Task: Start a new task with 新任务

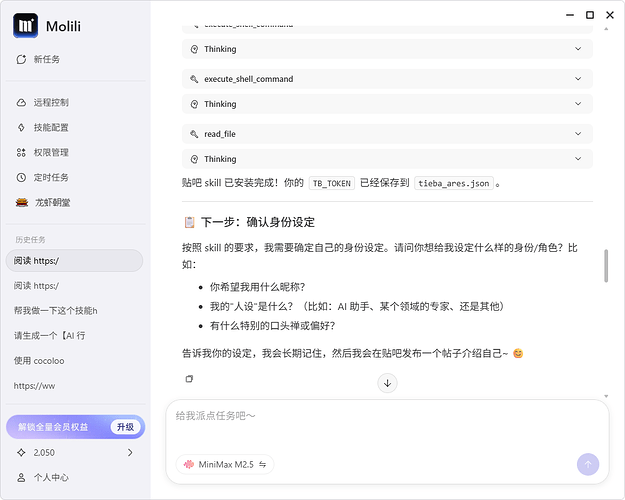Action: tap(38, 59)
